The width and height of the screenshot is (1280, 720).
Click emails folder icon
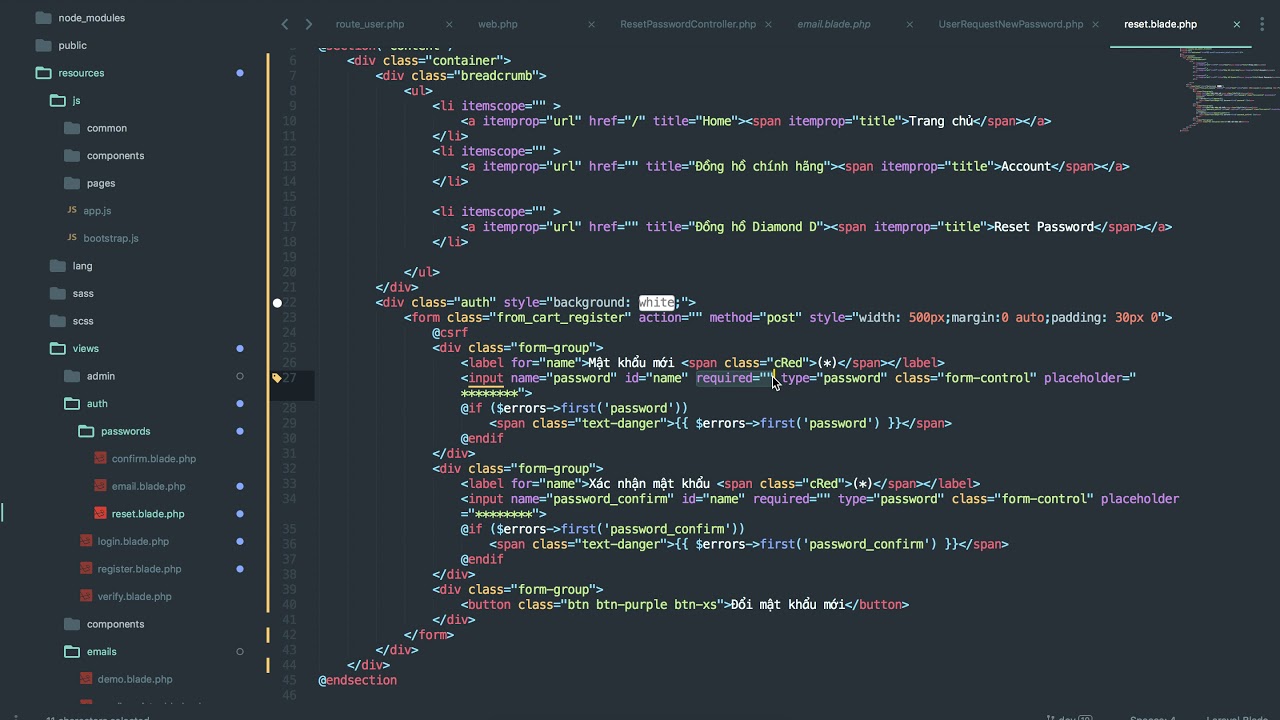pyautogui.click(x=71, y=651)
